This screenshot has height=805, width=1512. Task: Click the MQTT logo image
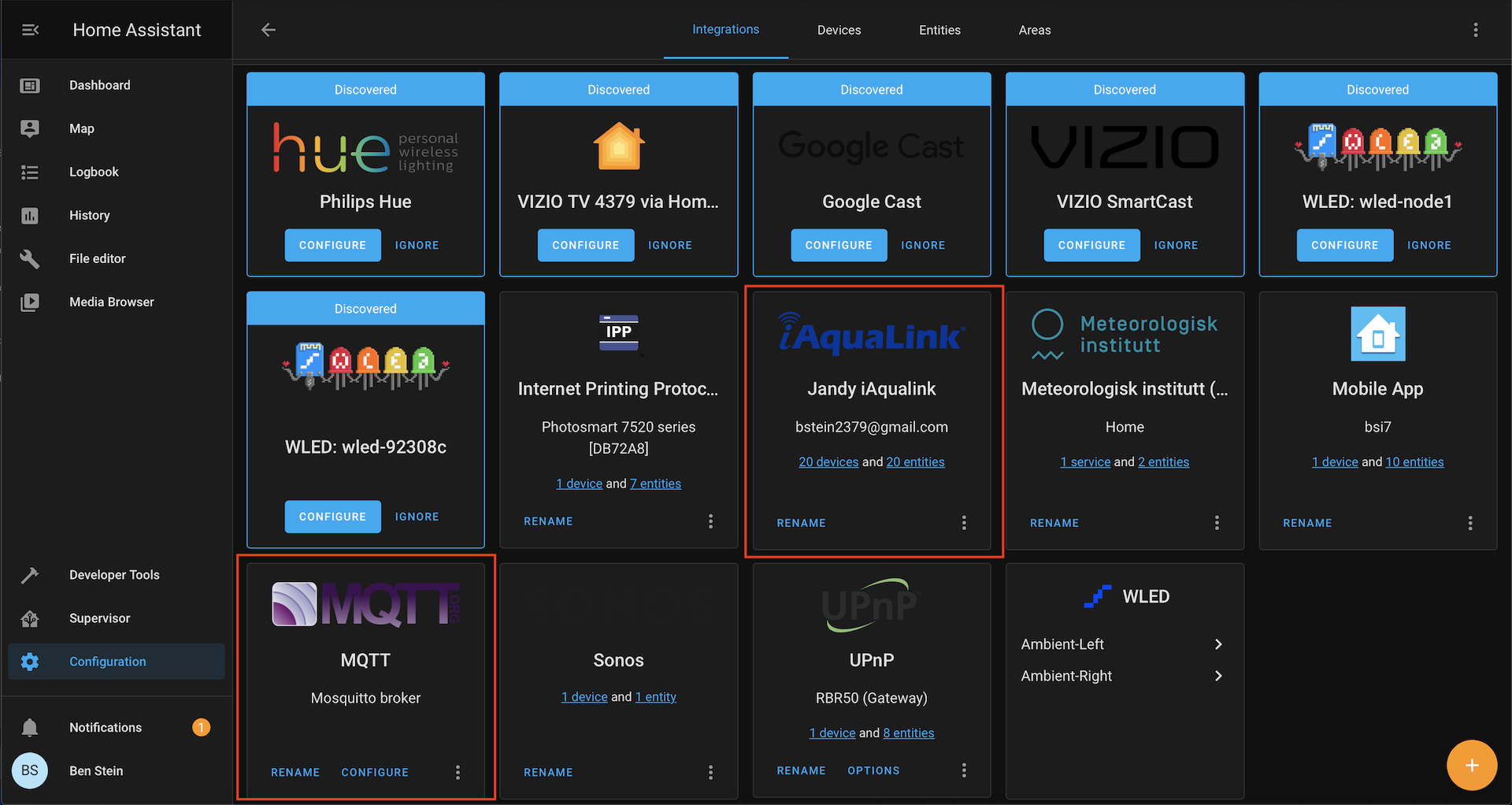[x=365, y=604]
